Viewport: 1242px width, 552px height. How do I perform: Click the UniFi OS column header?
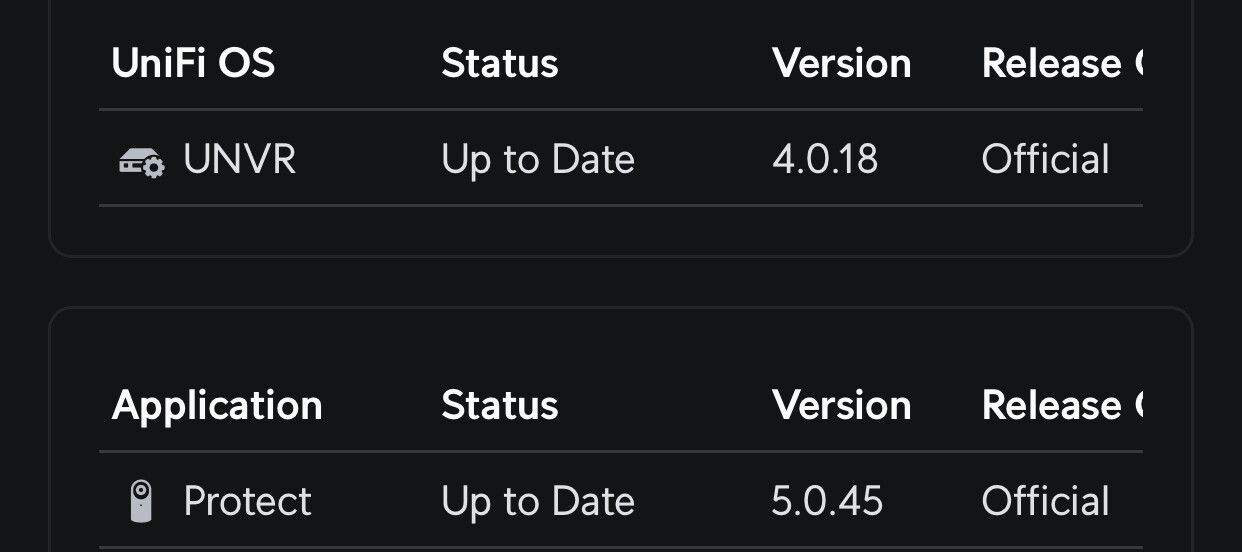(193, 64)
